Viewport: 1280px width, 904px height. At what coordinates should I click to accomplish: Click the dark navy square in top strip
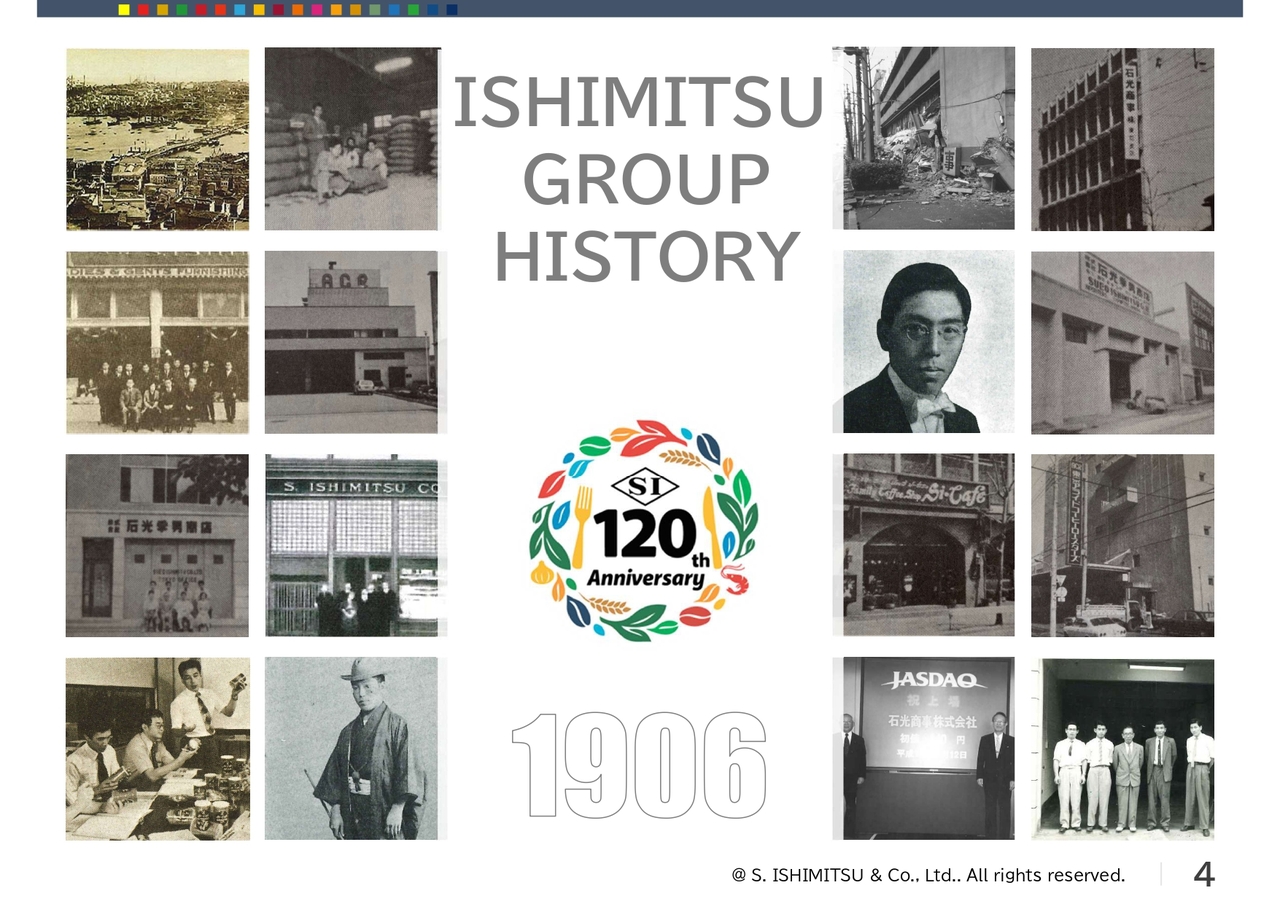click(452, 9)
